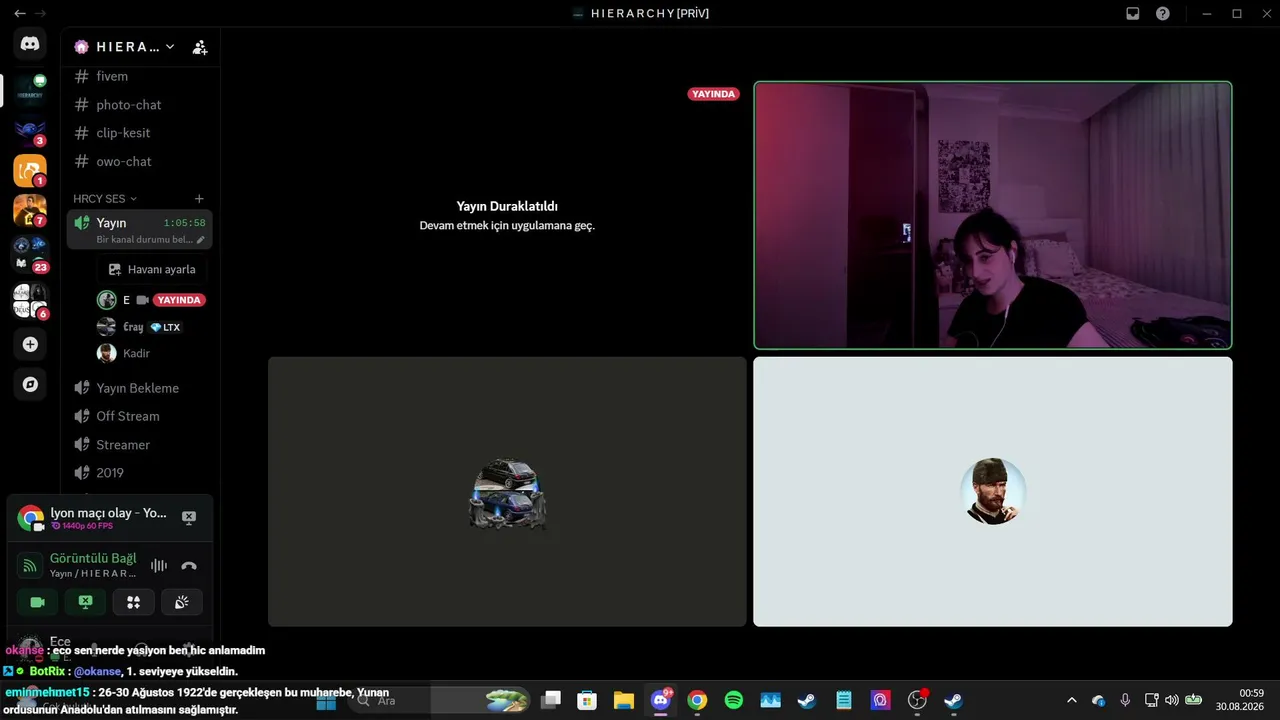The height and width of the screenshot is (720, 1280).
Task: Open the taskbar clock and date
Action: (x=1238, y=700)
